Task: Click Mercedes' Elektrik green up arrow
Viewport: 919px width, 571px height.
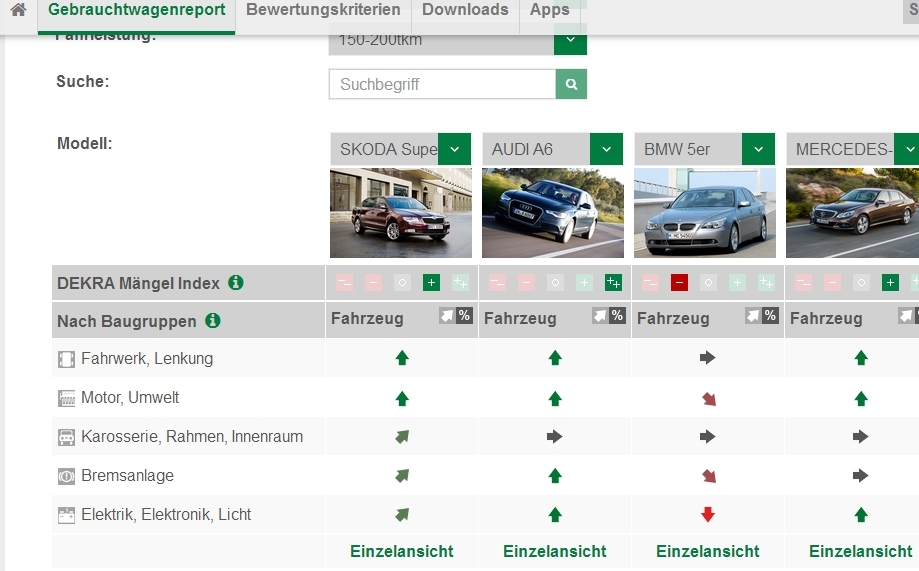Action: (x=861, y=515)
